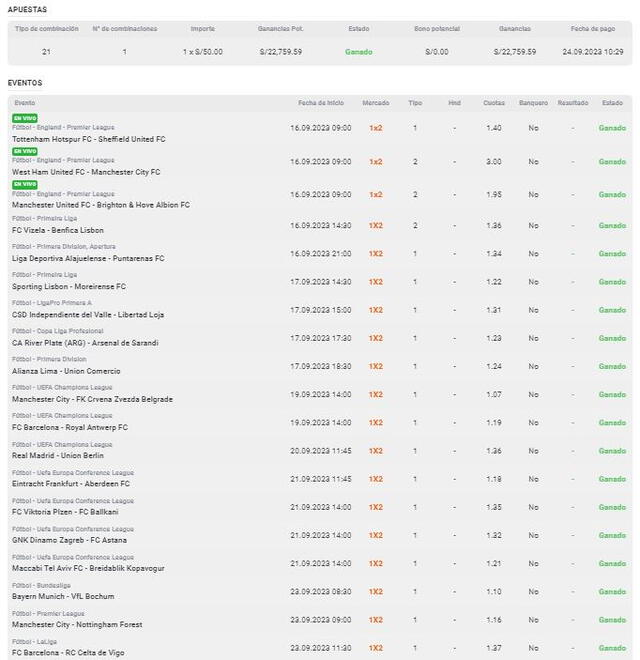Click the Evento column header
The width and height of the screenshot is (640, 660).
[25, 103]
